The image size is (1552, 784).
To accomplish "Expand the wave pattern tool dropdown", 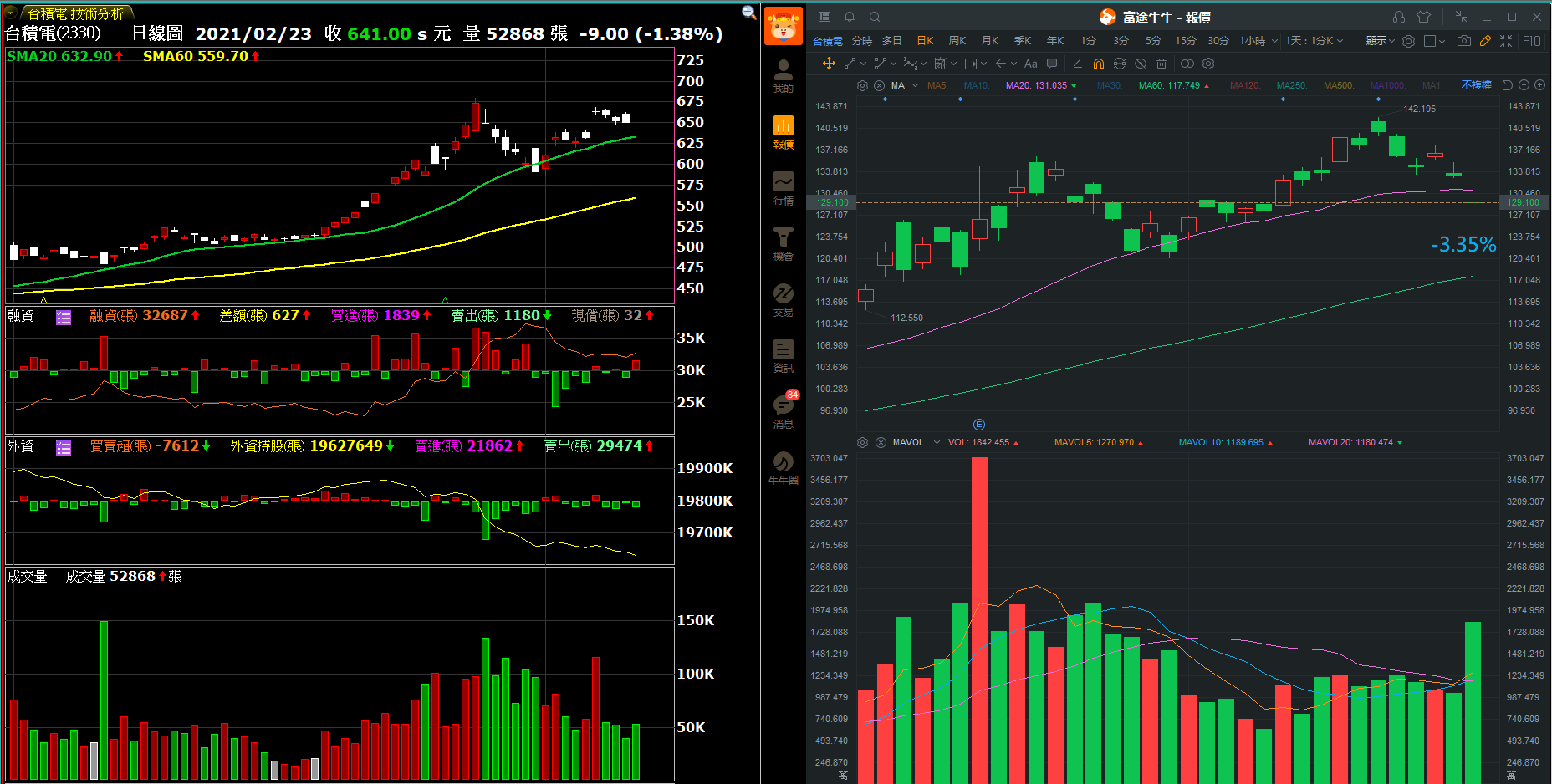I will click(923, 64).
